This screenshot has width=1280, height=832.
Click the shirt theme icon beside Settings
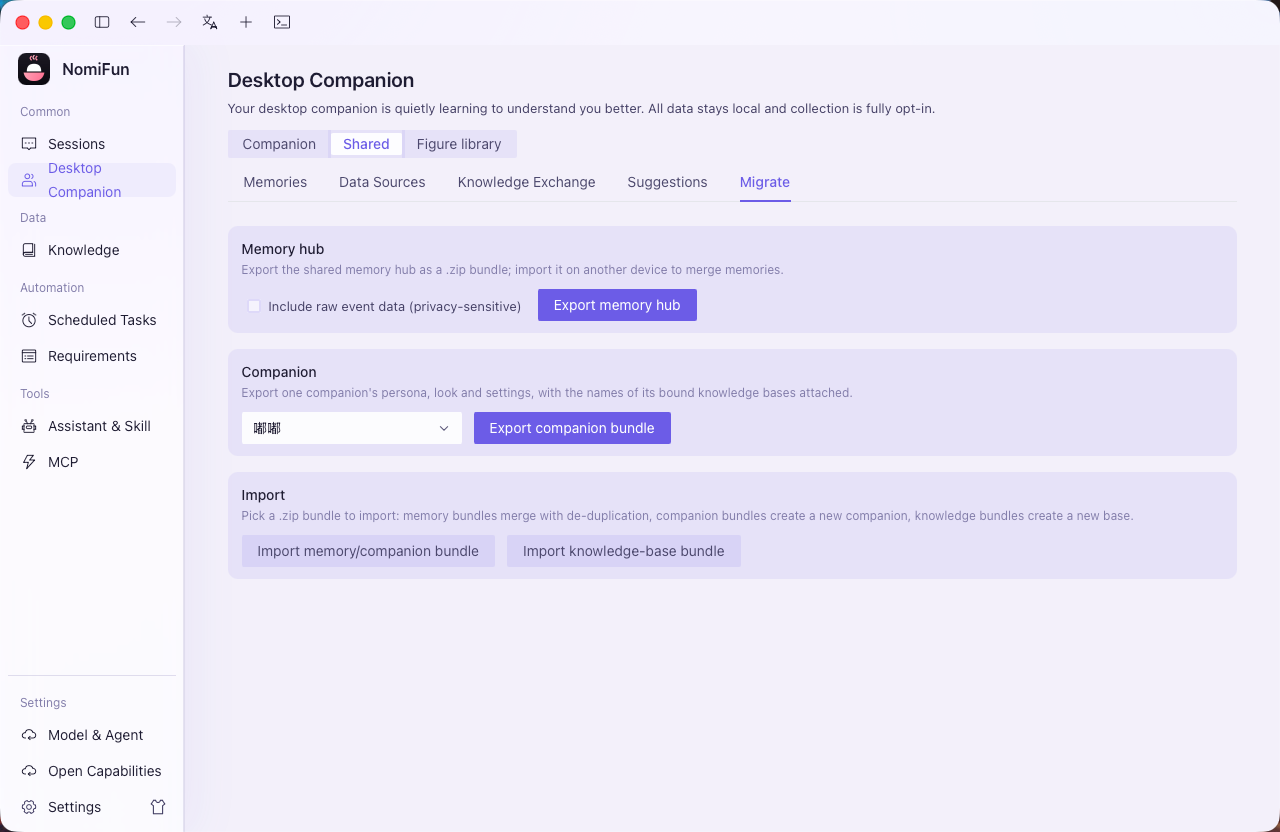coord(158,807)
